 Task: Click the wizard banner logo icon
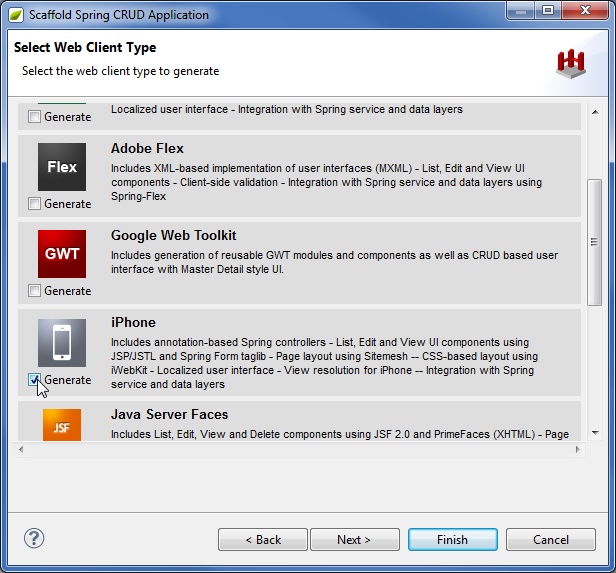[x=571, y=64]
